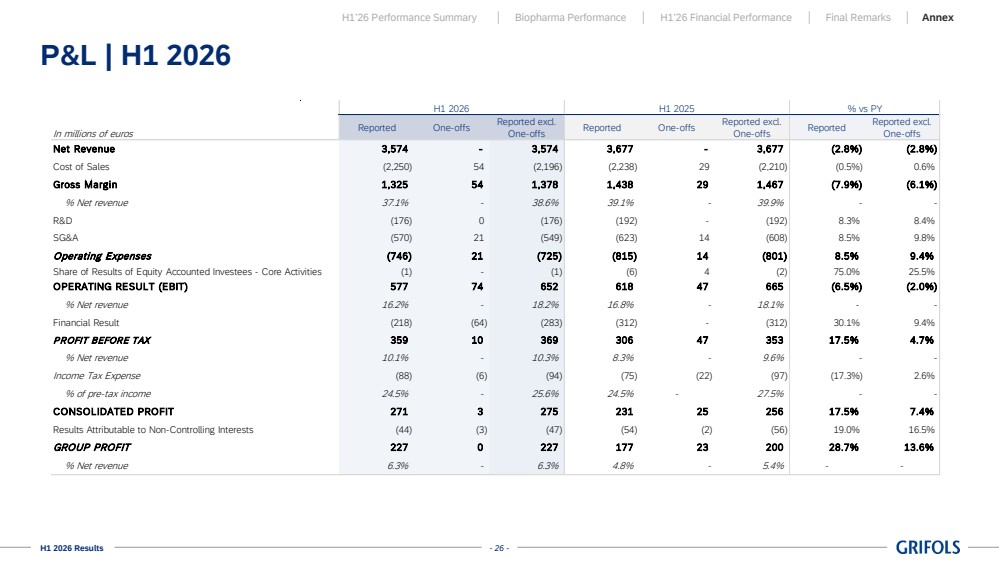Image resolution: width=999 pixels, height=562 pixels.
Task: Select the Net Revenue row label
Action: pyautogui.click(x=84, y=149)
